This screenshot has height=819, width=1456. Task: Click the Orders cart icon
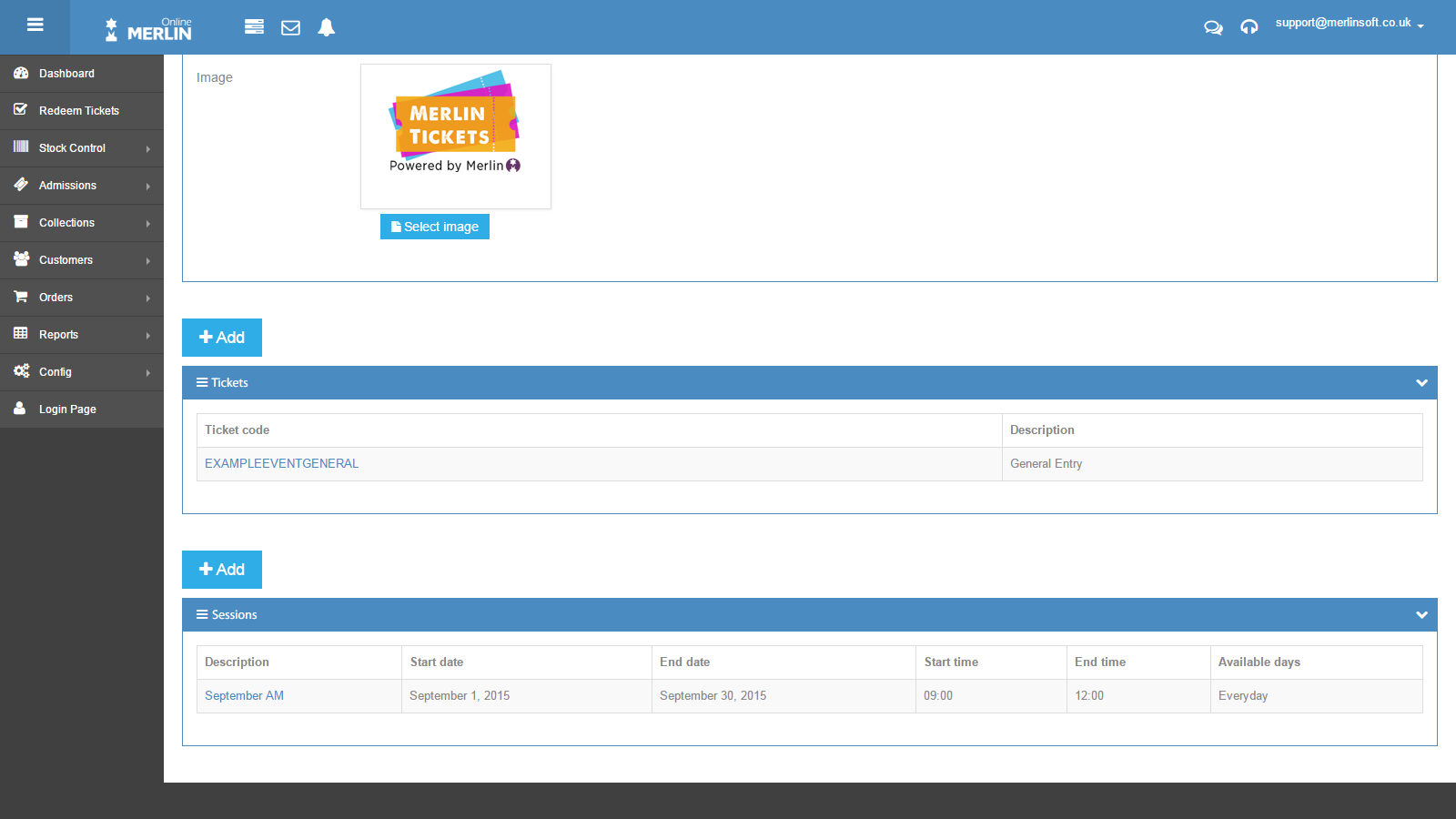21,296
